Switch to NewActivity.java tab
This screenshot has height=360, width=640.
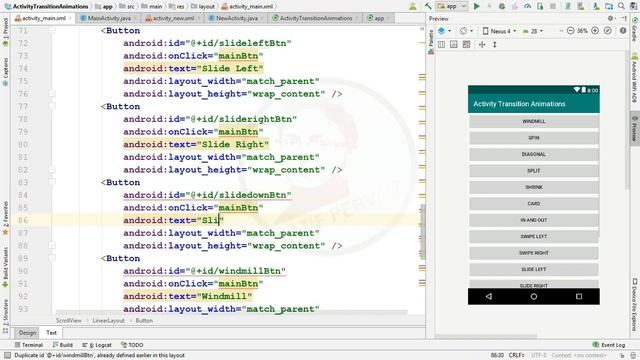236,18
